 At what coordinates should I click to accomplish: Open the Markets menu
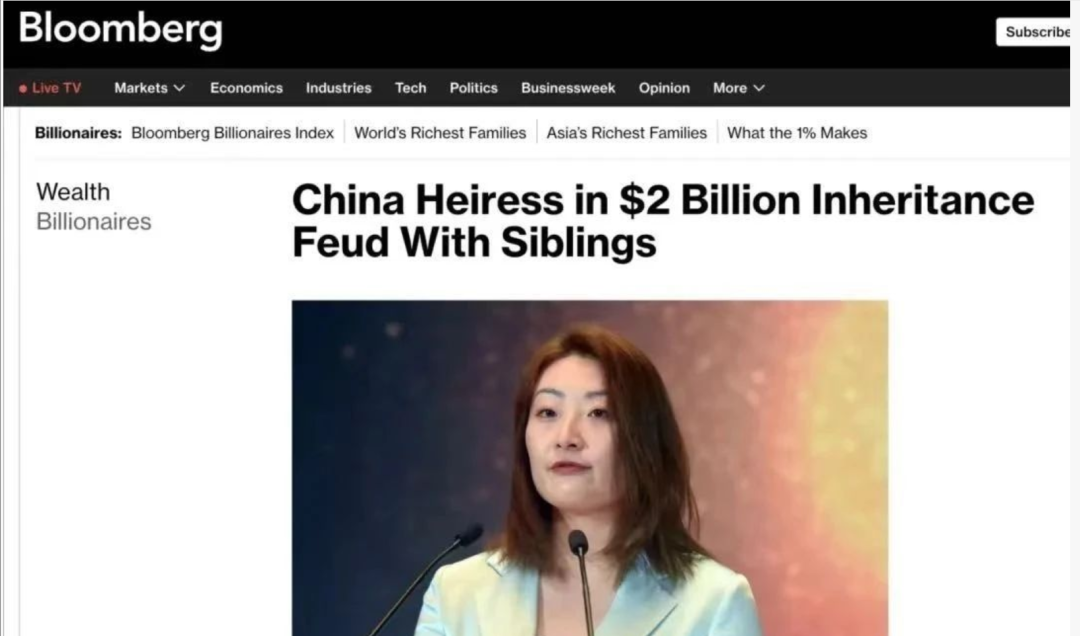coord(149,88)
